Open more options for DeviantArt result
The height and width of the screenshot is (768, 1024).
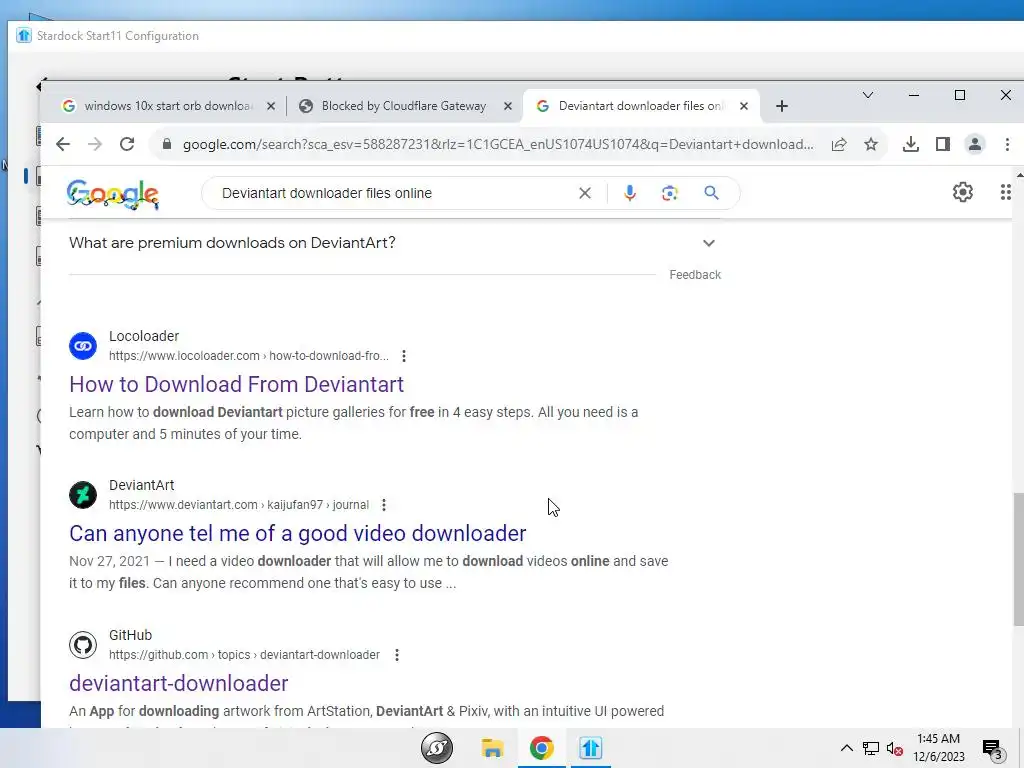click(x=384, y=505)
